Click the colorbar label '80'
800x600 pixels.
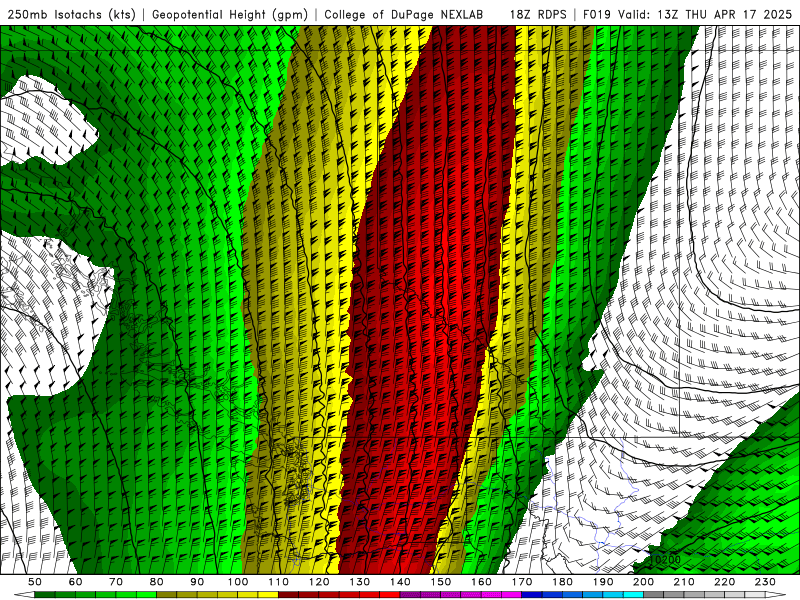(157, 582)
